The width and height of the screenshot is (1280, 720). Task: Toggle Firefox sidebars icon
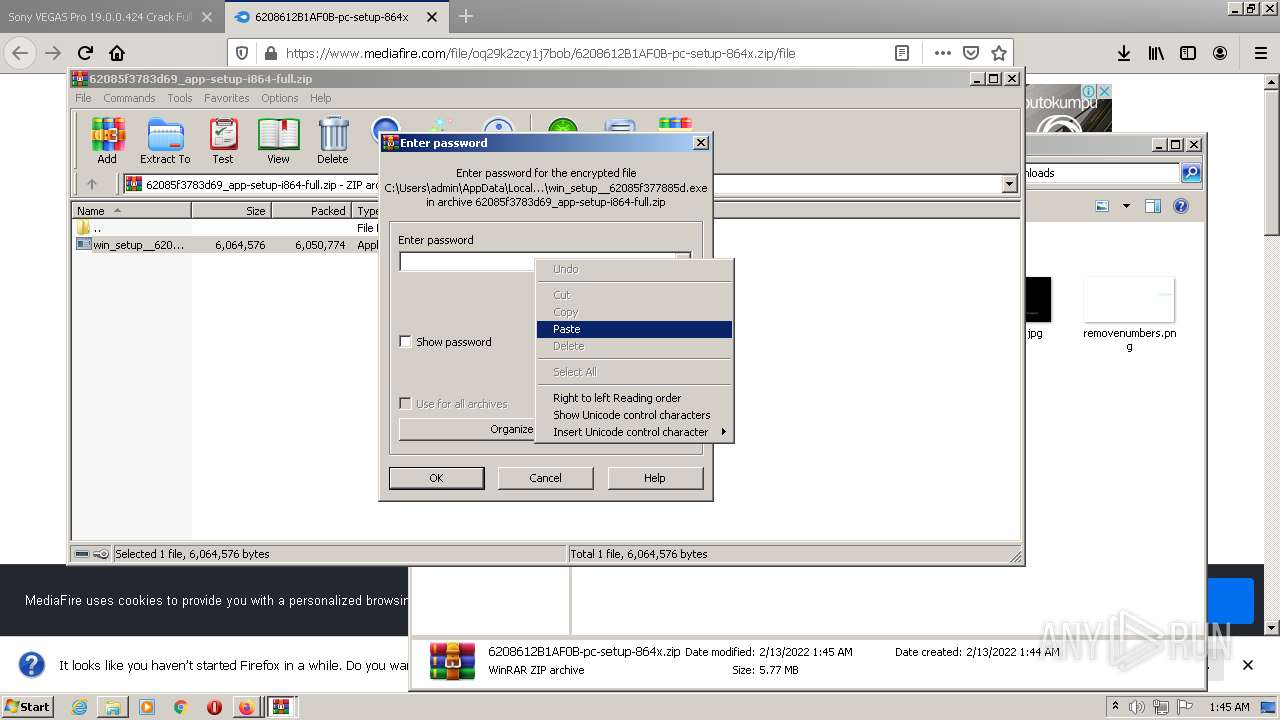pos(1188,53)
